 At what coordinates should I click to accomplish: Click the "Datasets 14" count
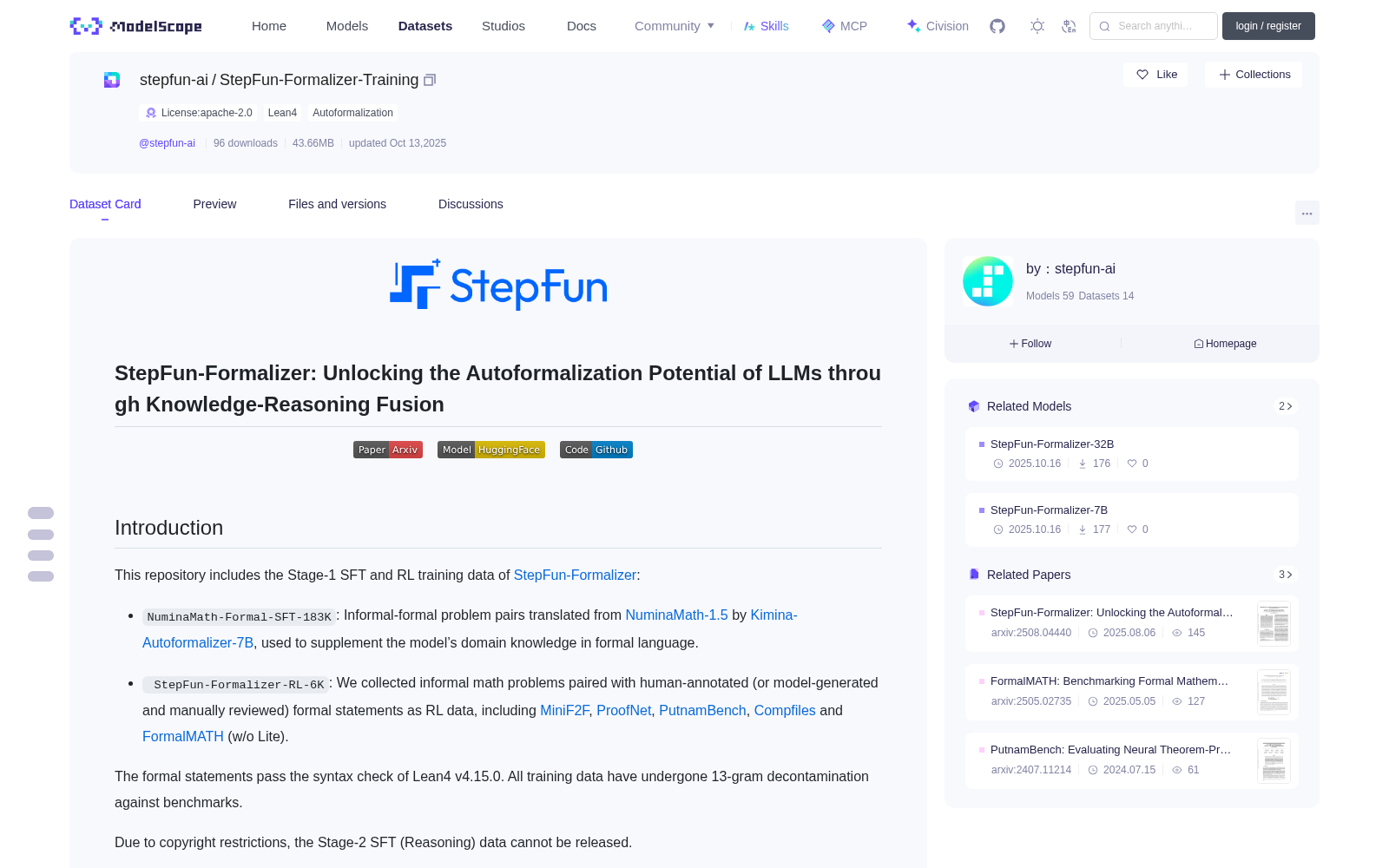click(1106, 296)
